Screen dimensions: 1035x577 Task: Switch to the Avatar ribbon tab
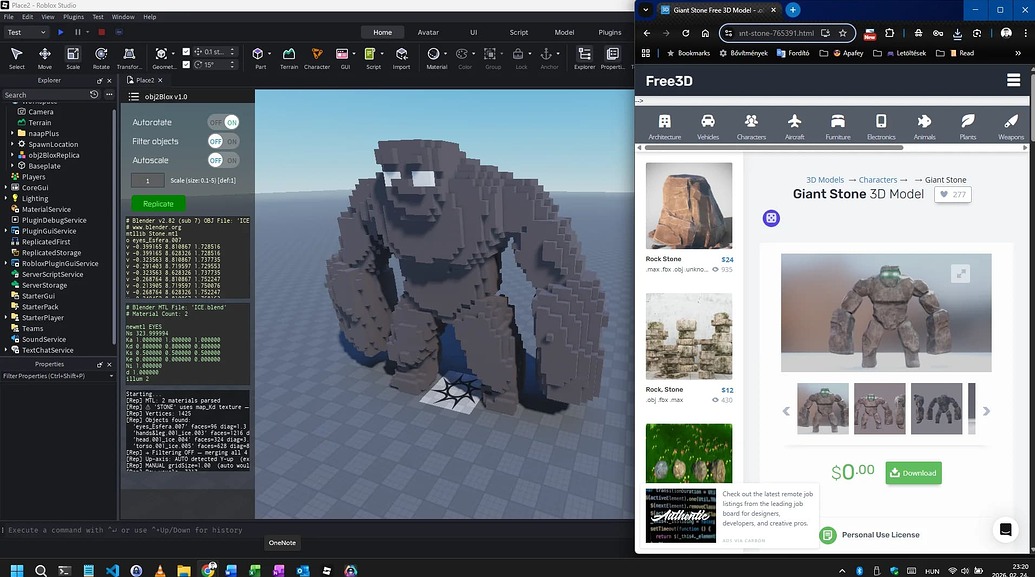pos(428,32)
